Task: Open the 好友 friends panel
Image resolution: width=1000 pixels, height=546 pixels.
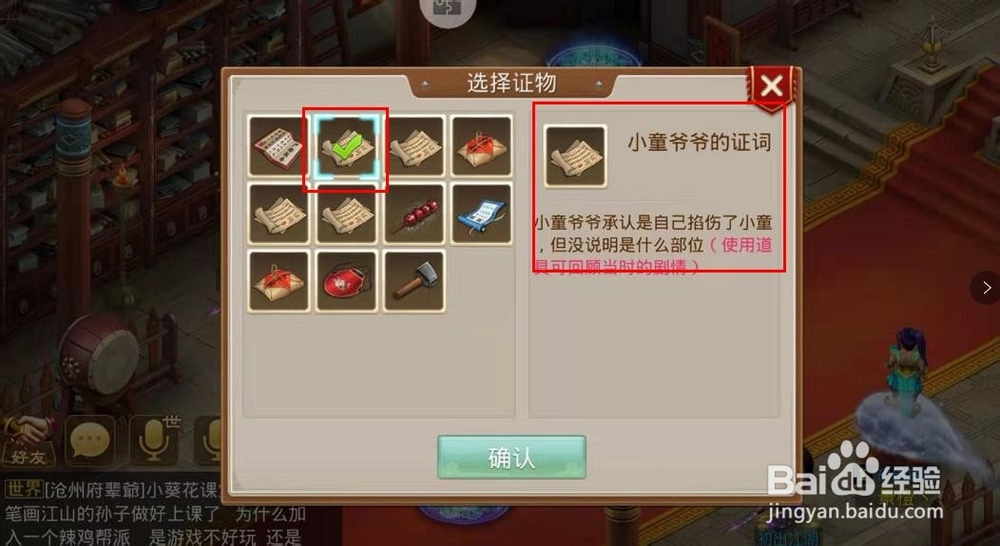Action: pyautogui.click(x=28, y=441)
